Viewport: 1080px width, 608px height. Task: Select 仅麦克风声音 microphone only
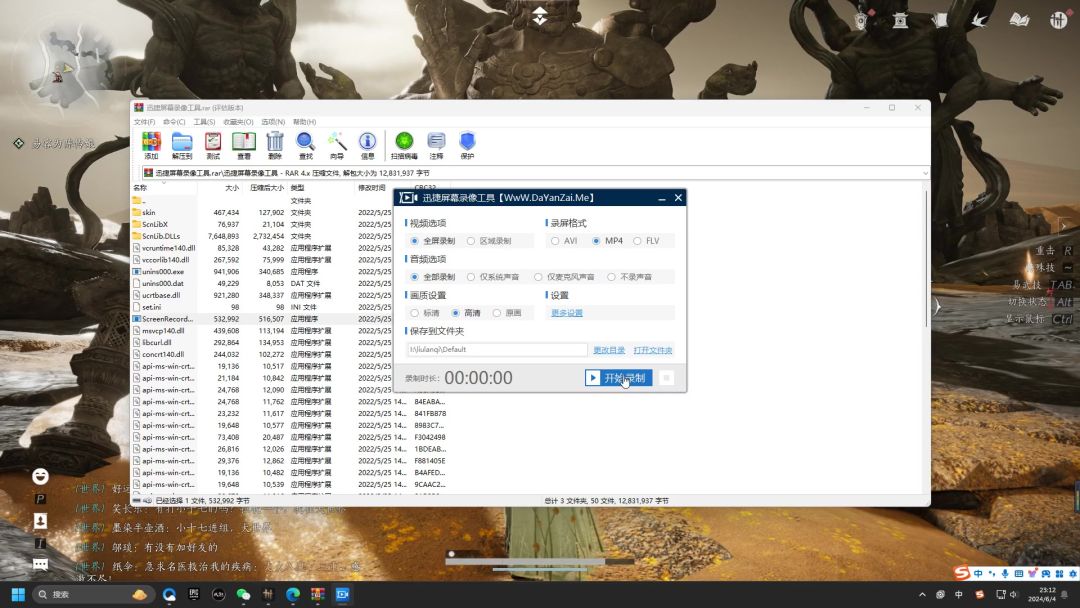coord(565,277)
